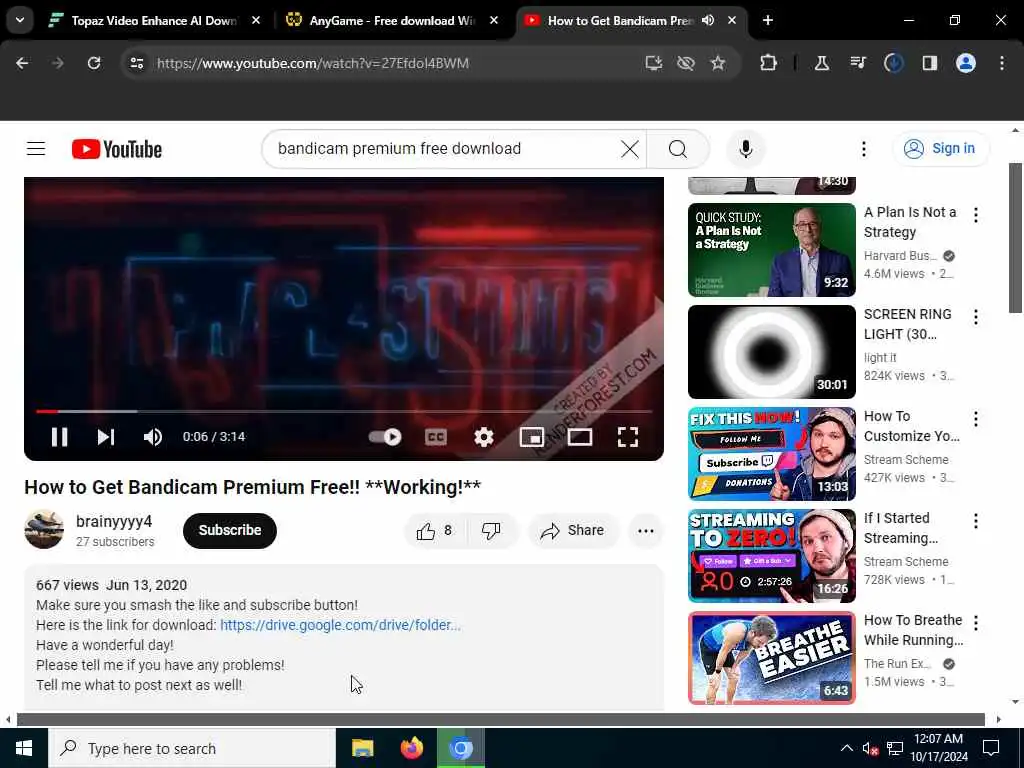Open the brainyyyy4 channel name link

pos(114,521)
